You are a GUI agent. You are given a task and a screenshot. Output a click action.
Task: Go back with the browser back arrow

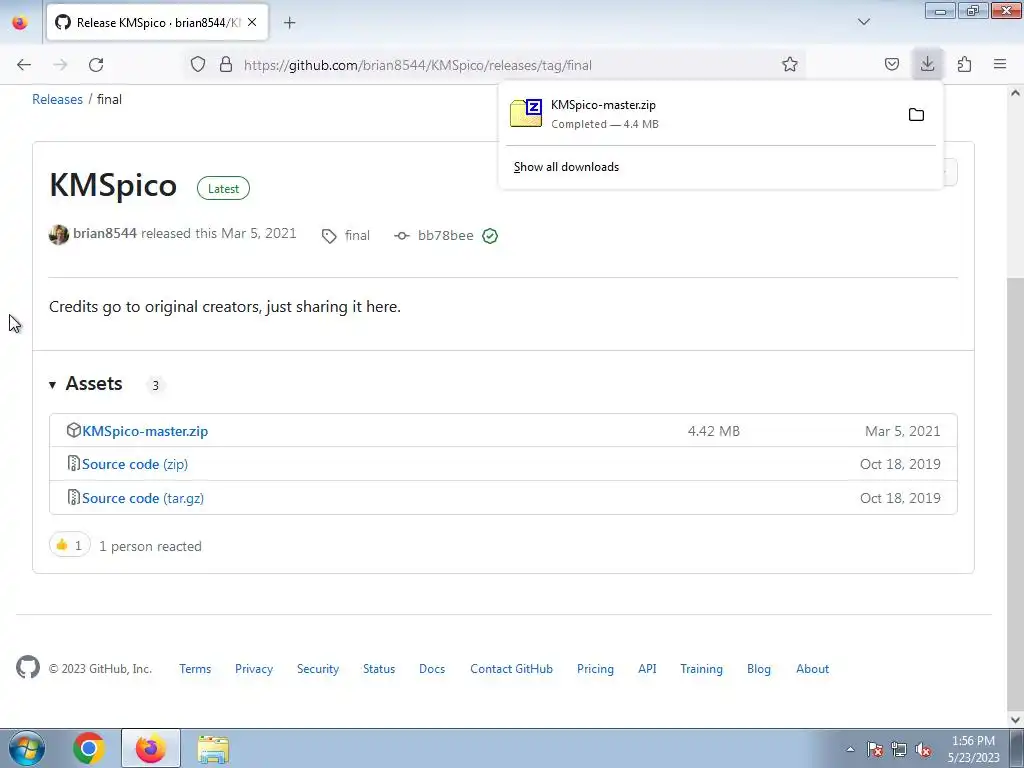(x=24, y=65)
